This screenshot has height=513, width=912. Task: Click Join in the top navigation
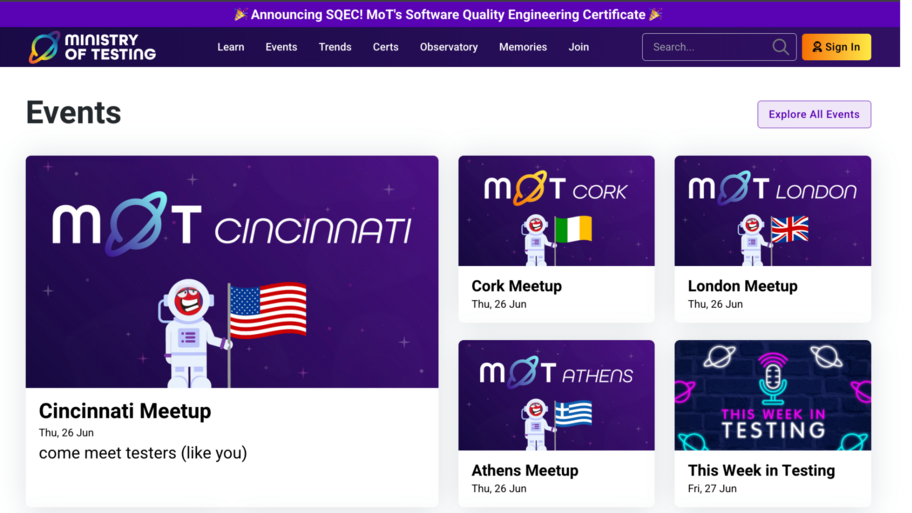579,47
